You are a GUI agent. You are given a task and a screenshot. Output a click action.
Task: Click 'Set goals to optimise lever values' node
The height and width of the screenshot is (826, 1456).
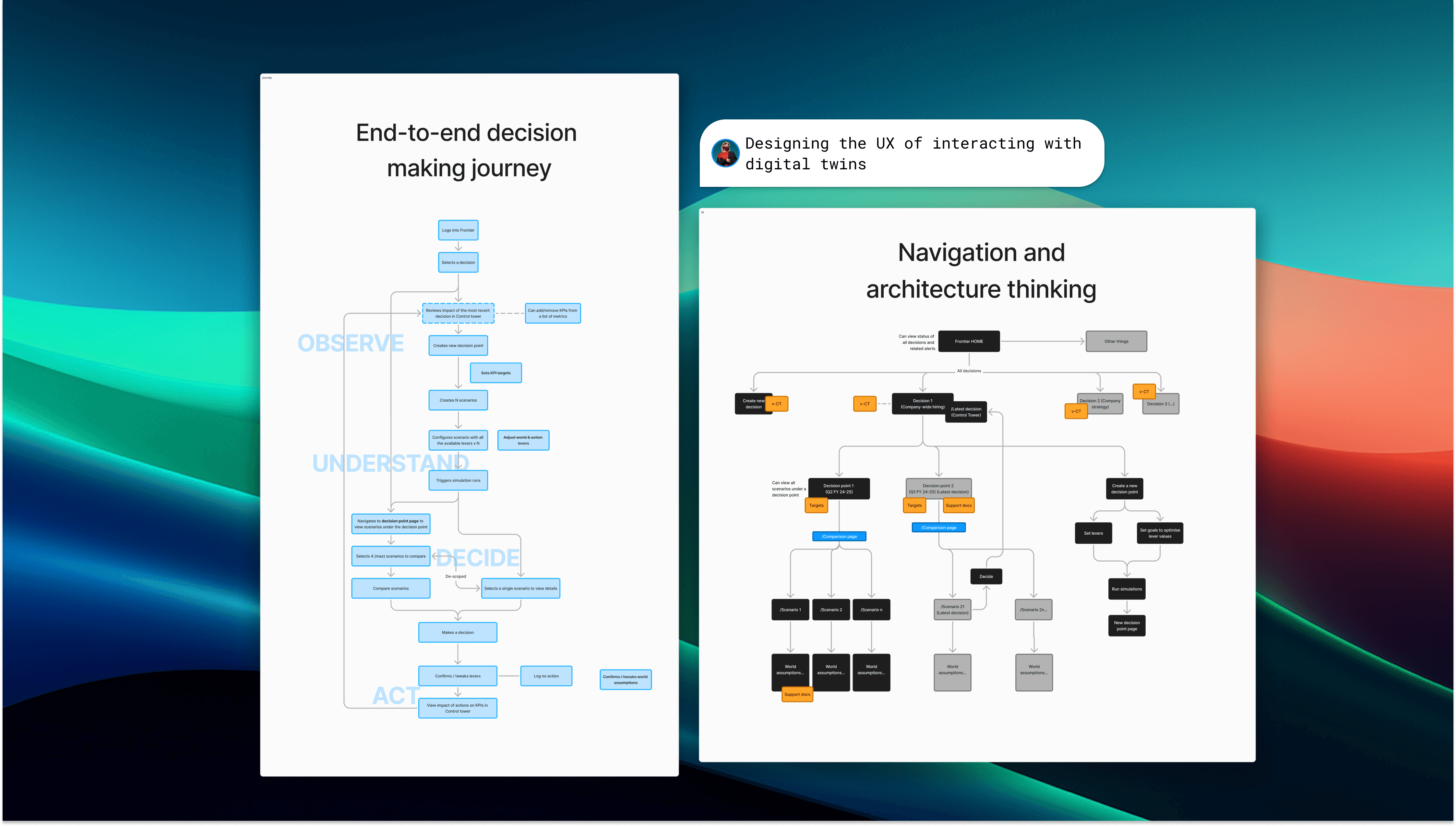(1160, 533)
